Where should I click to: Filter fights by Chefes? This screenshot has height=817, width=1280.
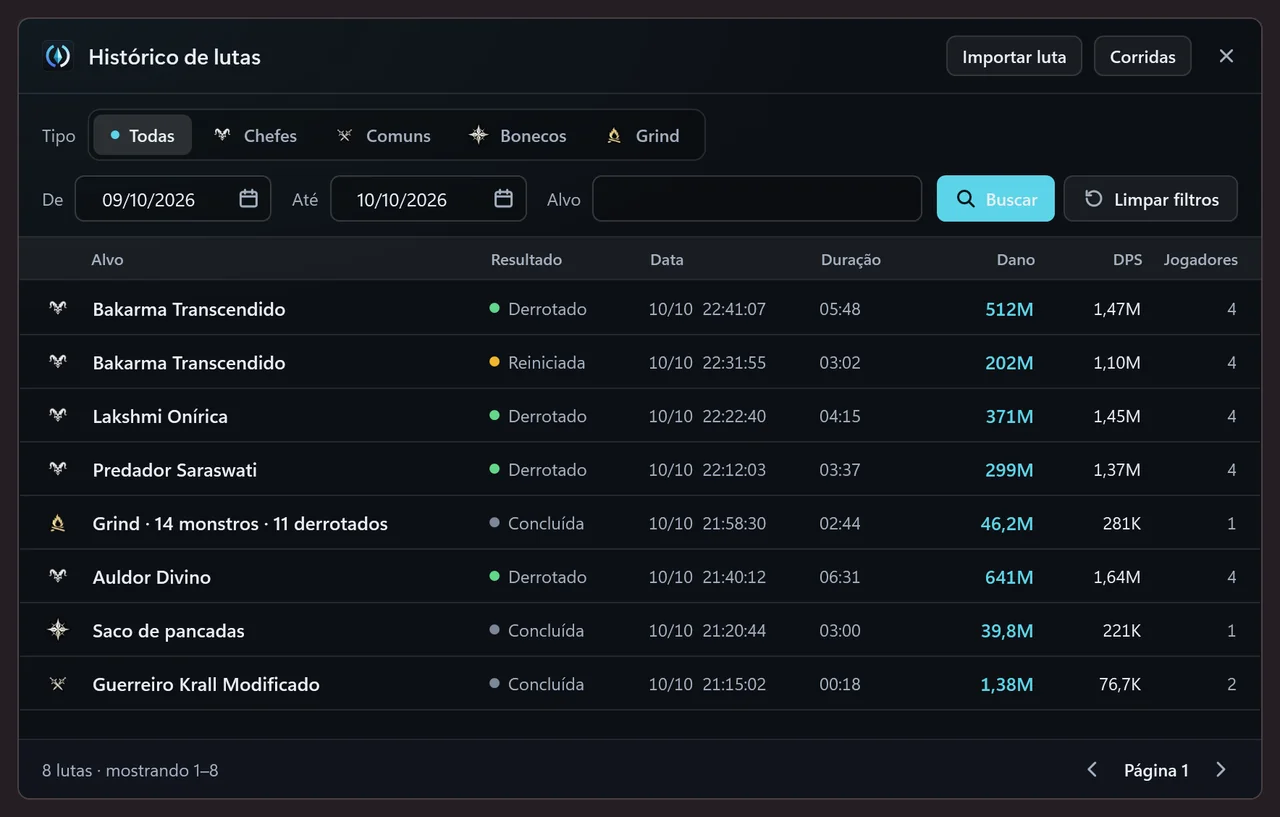point(255,135)
